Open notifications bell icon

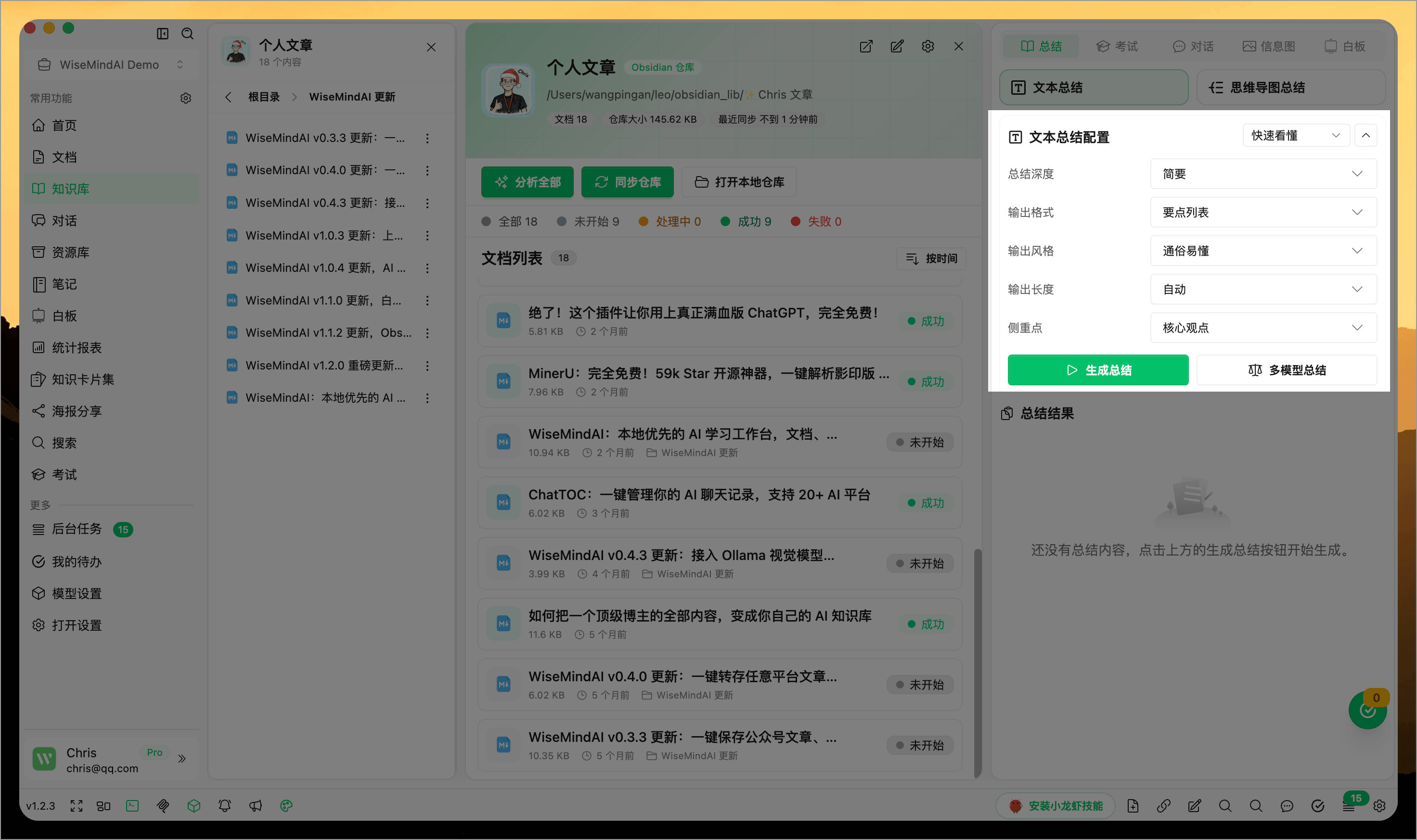(x=225, y=805)
